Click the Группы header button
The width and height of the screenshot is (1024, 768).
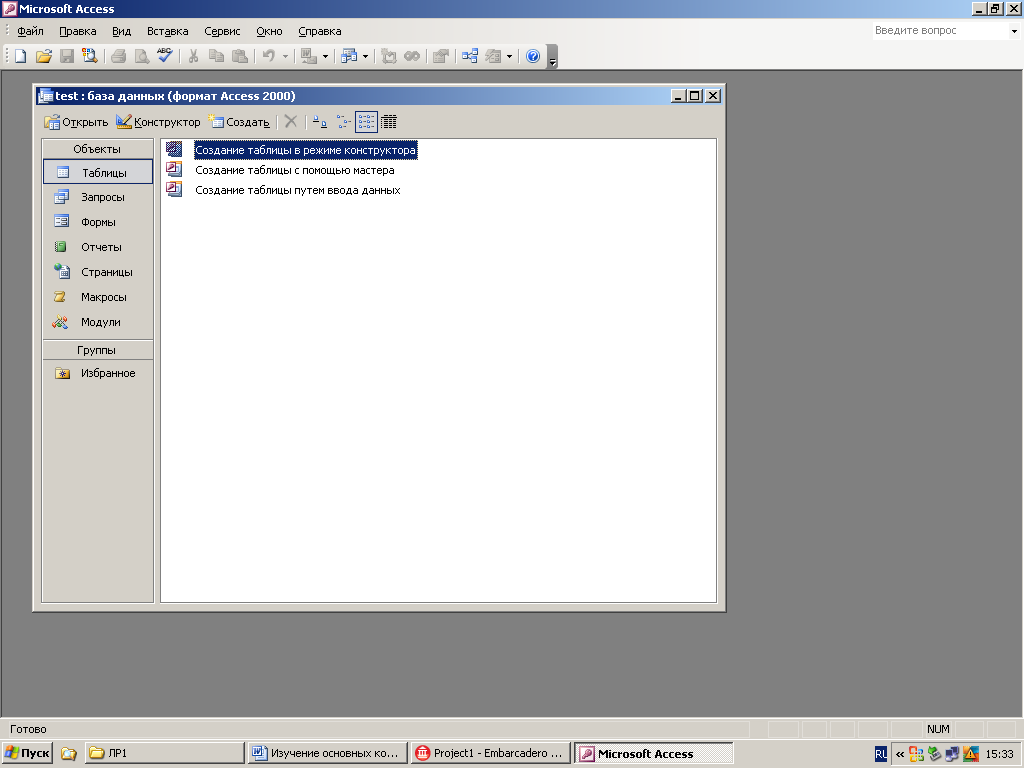97,350
